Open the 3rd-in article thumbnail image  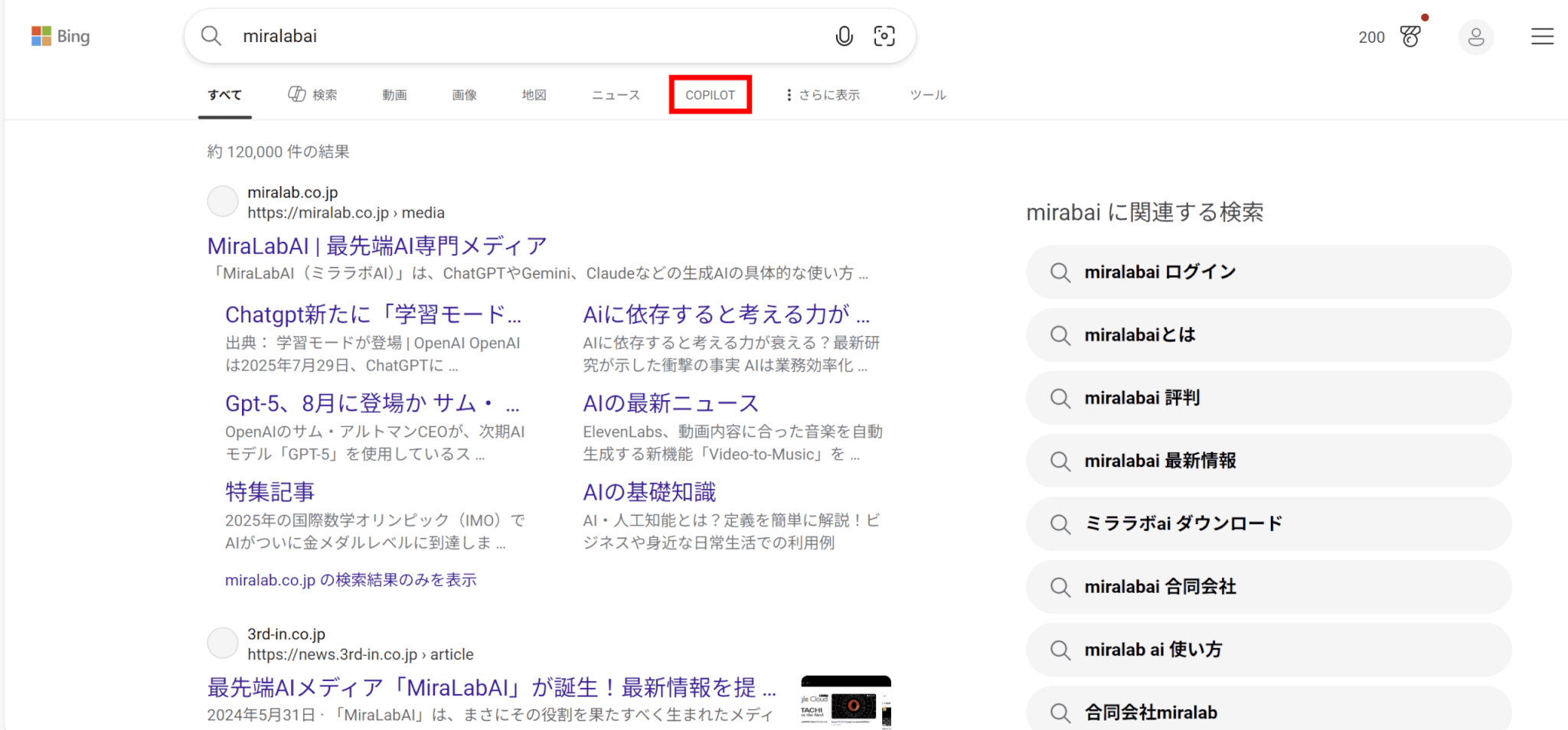[846, 702]
